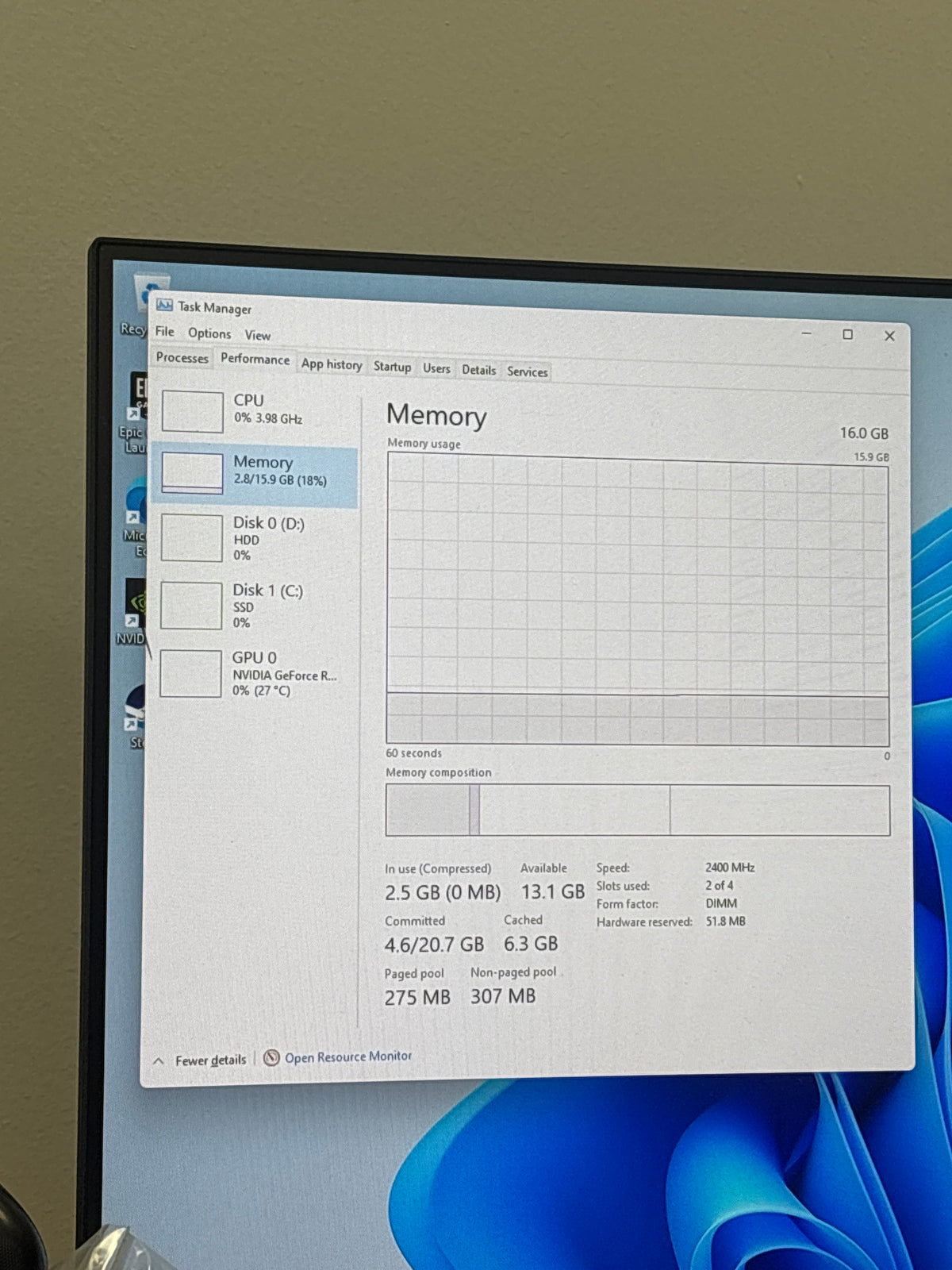Select the Performance tab
Screen dimensions: 952x1270
tap(255, 360)
